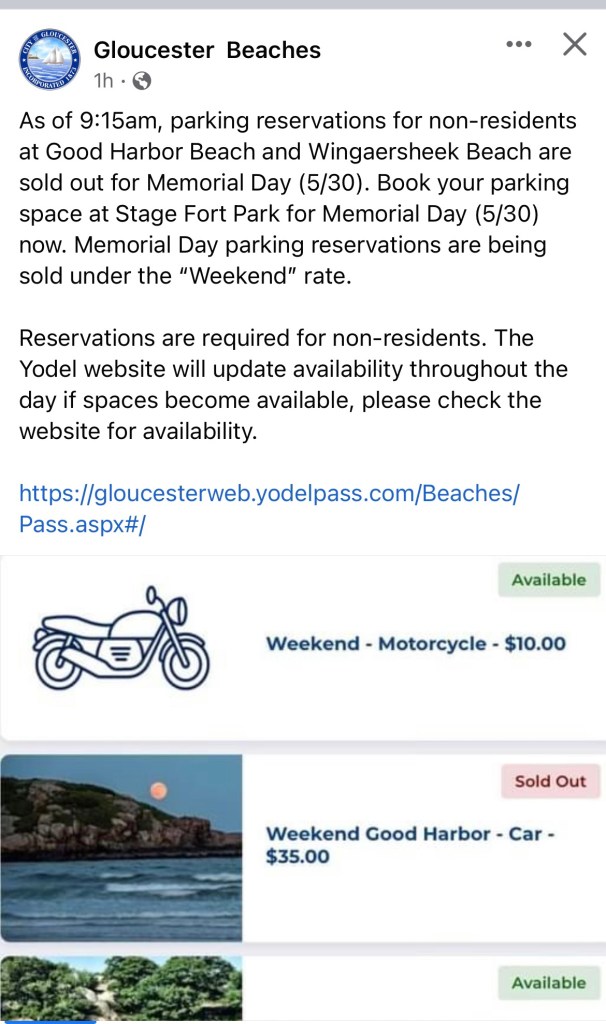The image size is (606, 1024).
Task: Click the globe public audience icon
Action: (x=142, y=81)
